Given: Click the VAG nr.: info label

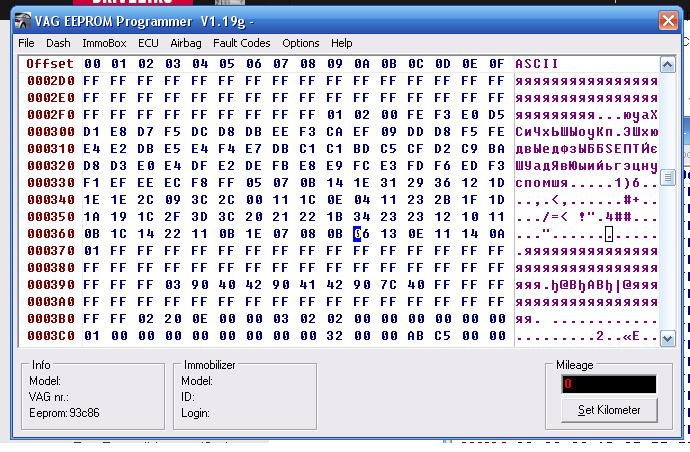Looking at the screenshot, I should (x=48, y=397).
